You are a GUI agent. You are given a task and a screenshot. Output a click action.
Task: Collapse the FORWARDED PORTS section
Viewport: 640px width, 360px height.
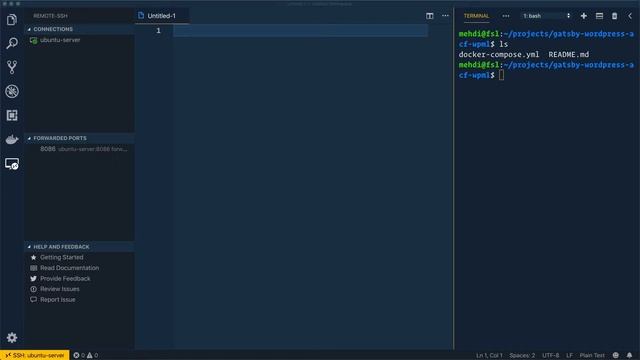[x=80, y=138]
